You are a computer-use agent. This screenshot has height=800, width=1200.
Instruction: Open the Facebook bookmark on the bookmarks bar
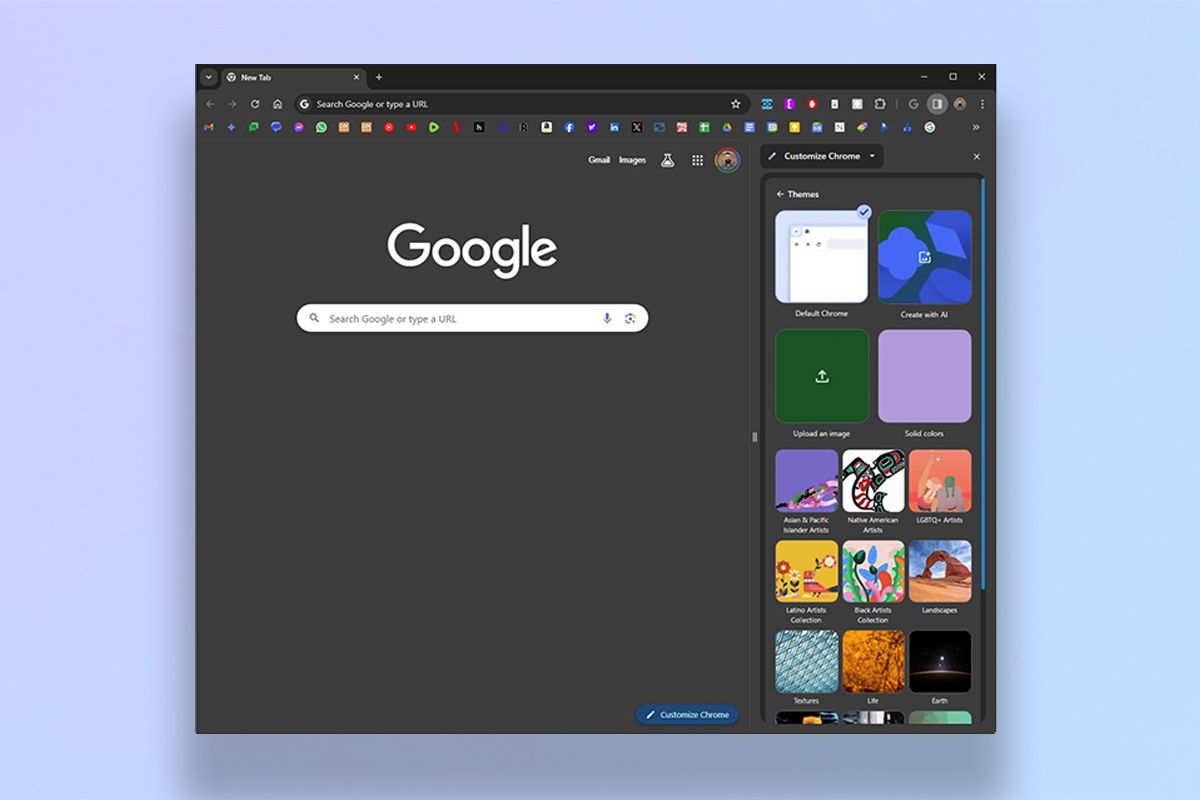point(569,127)
